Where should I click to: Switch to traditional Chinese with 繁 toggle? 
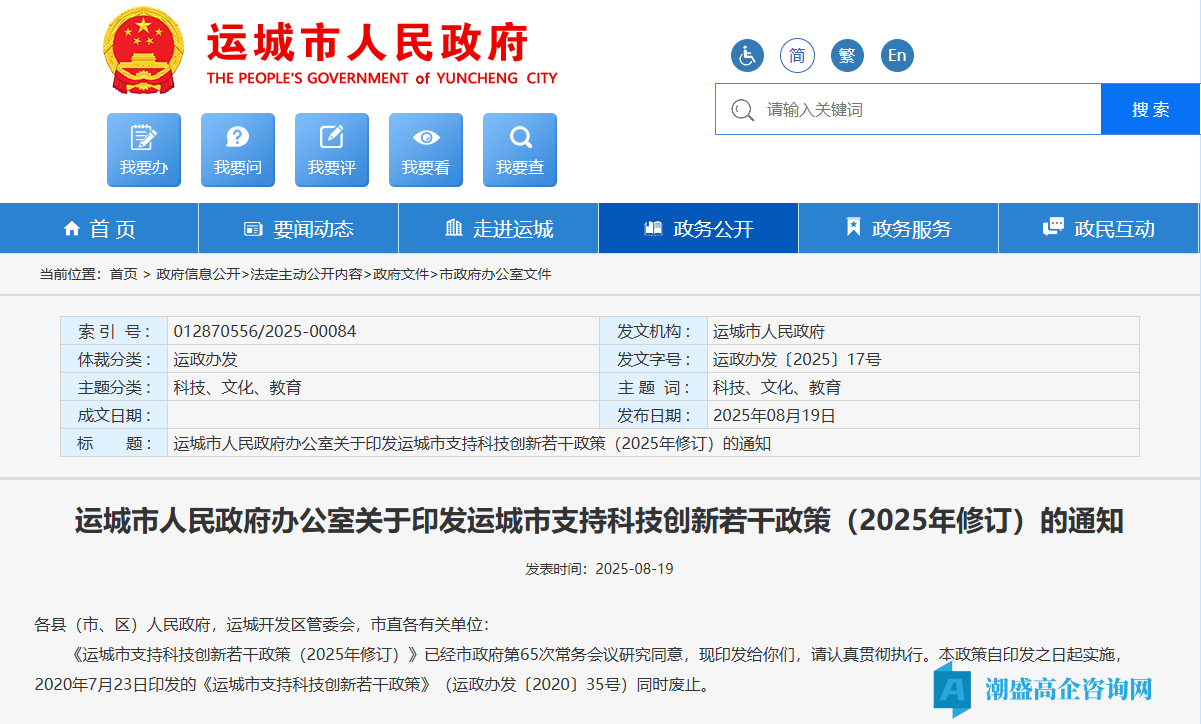coord(847,55)
